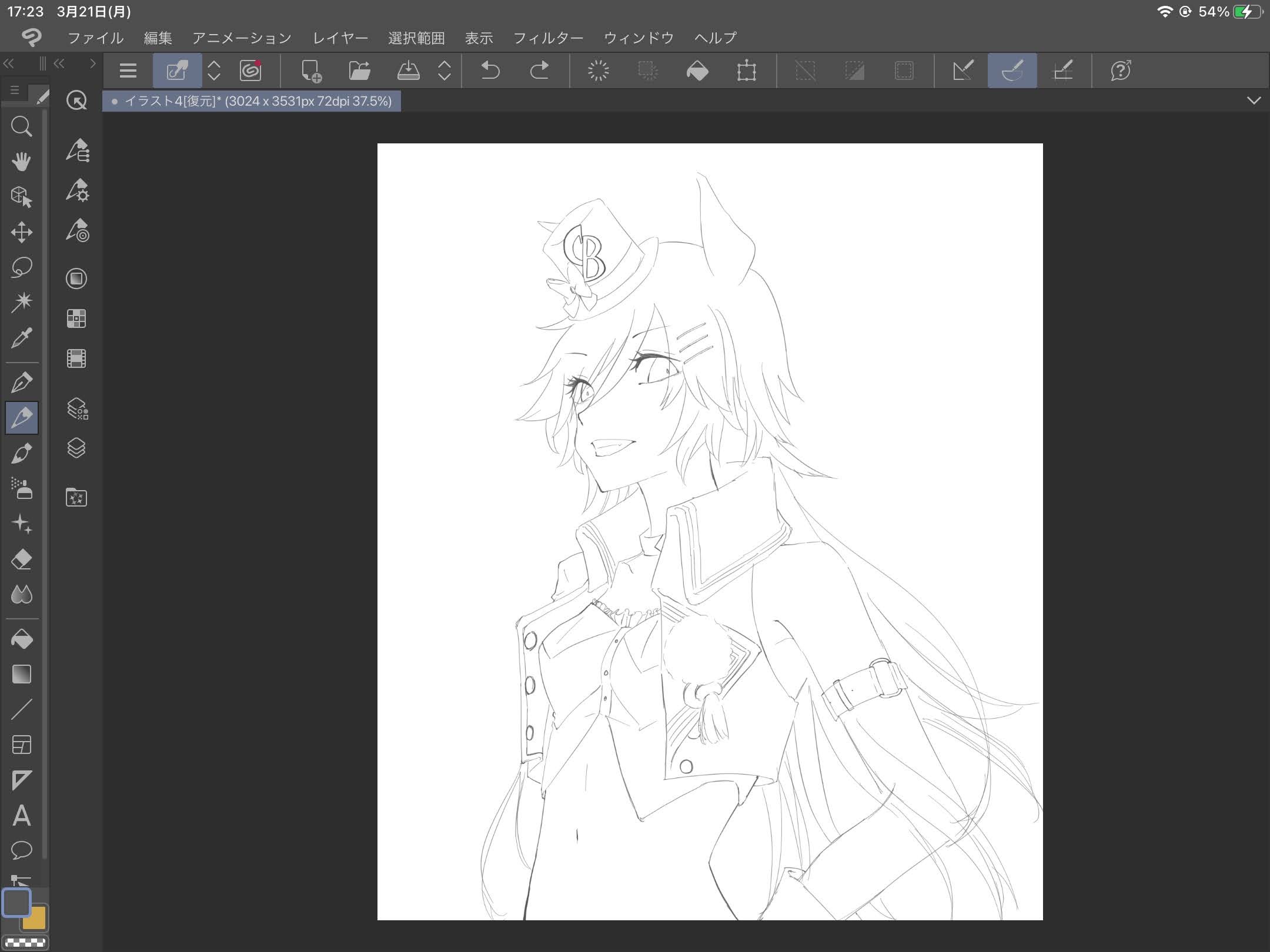Click the Clip Studio launcher icon in command bar
The width and height of the screenshot is (1270, 952).
pyautogui.click(x=250, y=71)
